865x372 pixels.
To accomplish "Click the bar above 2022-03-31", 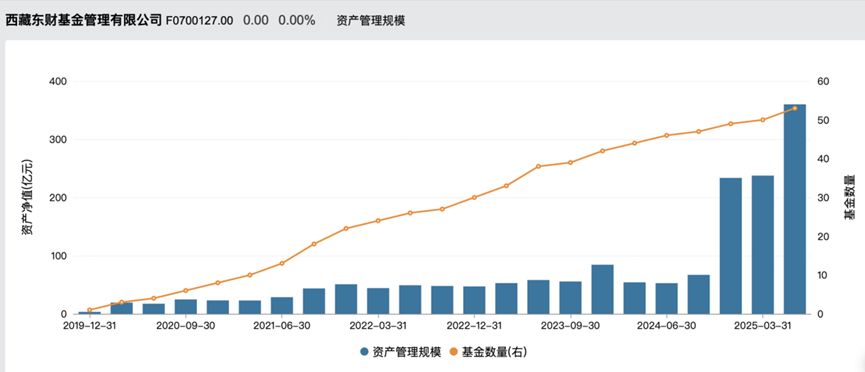I will point(378,301).
